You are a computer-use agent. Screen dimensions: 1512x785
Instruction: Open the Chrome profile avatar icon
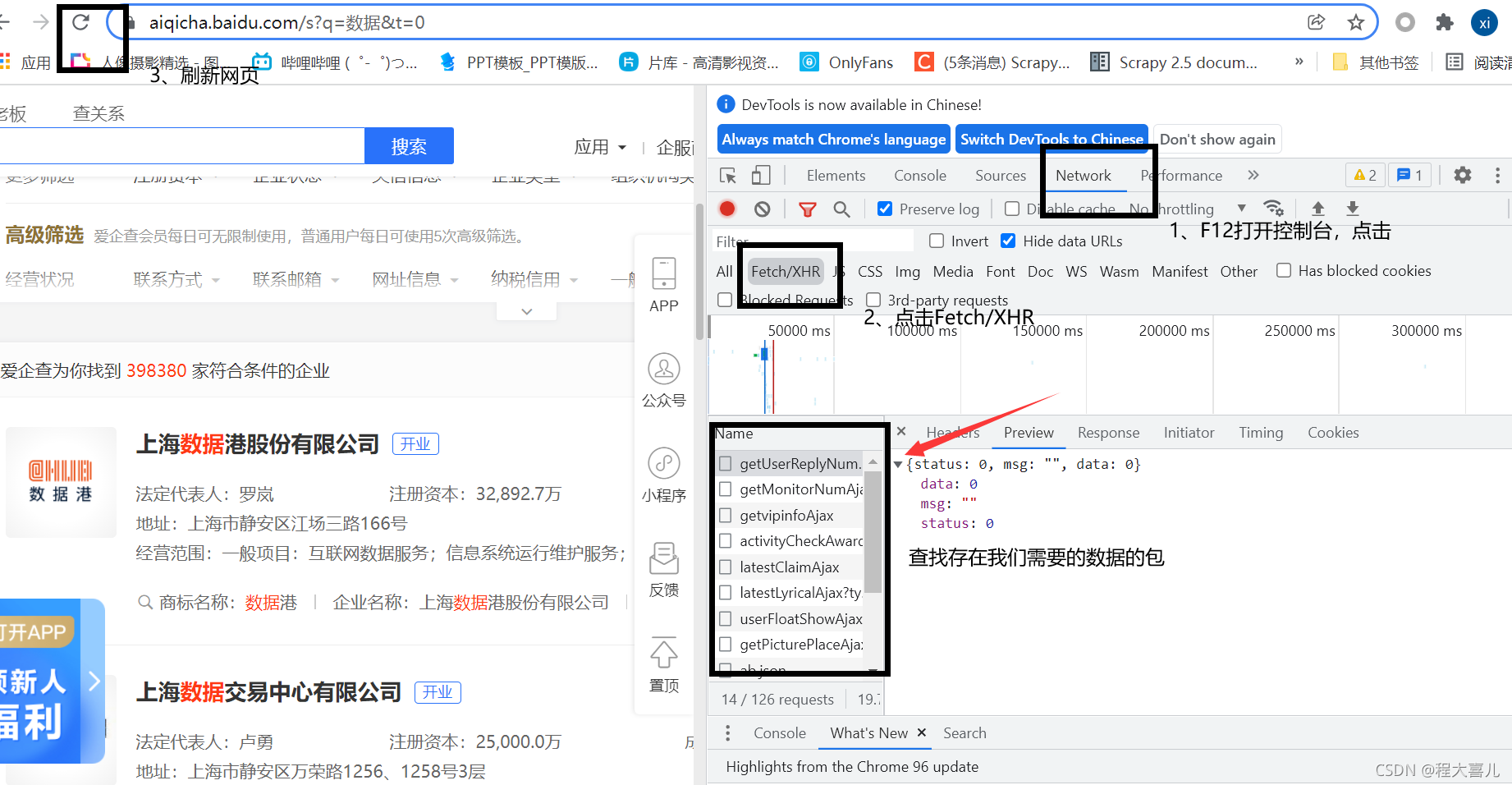coord(1484,22)
